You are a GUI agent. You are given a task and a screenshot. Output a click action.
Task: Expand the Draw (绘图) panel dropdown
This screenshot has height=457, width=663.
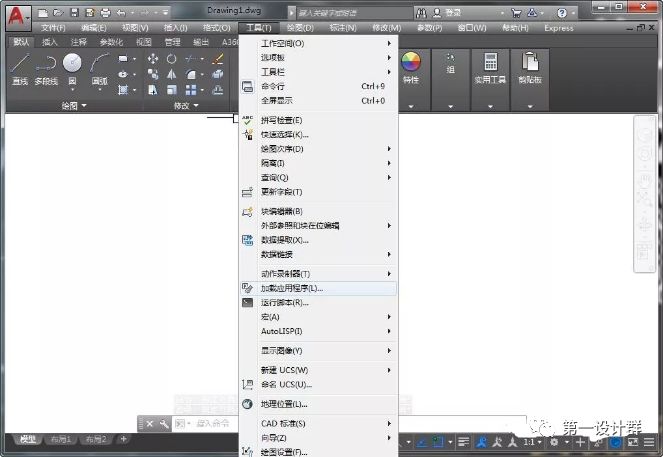click(x=74, y=105)
